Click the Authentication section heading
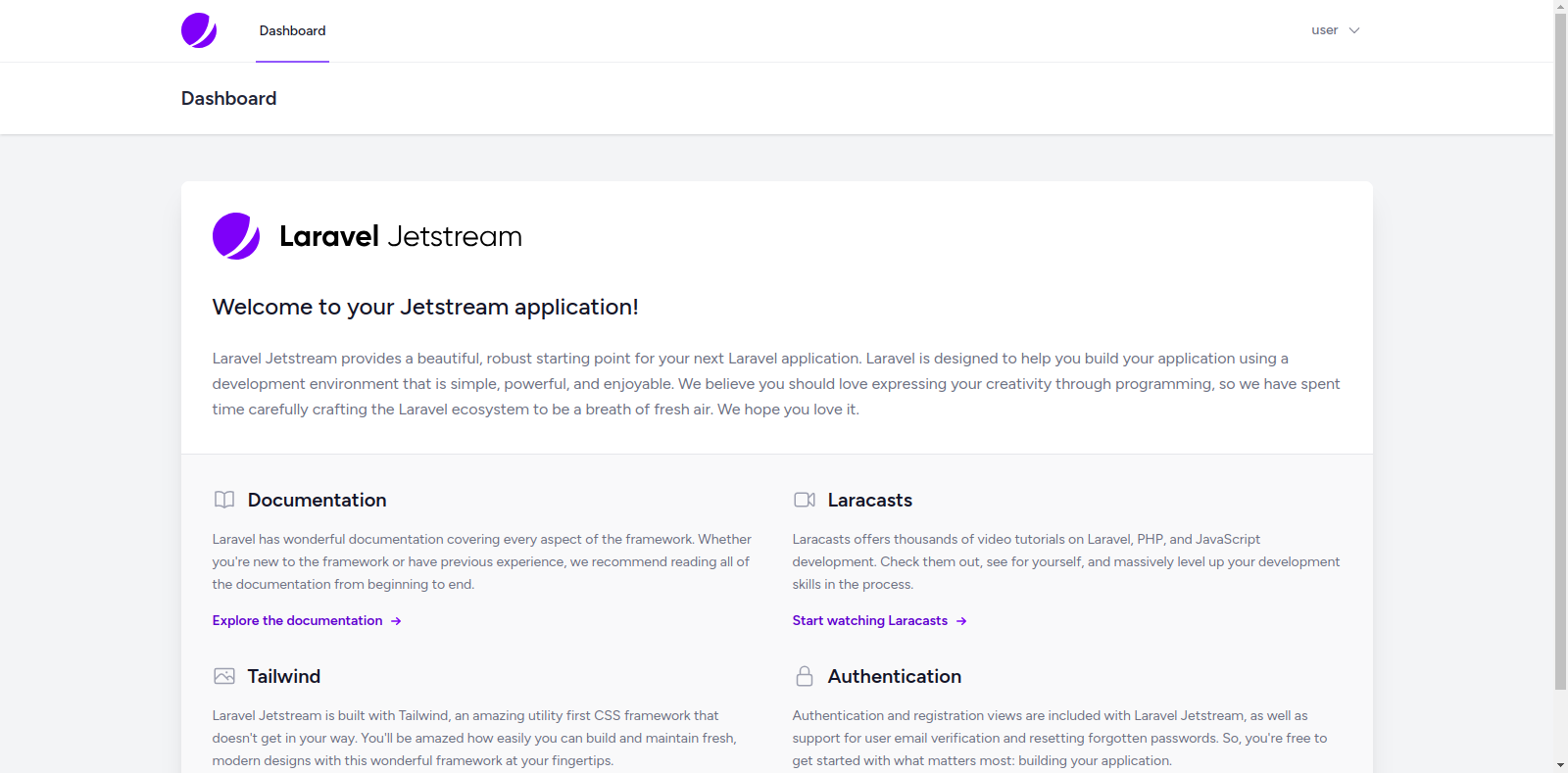The width and height of the screenshot is (1568, 773). [x=894, y=676]
